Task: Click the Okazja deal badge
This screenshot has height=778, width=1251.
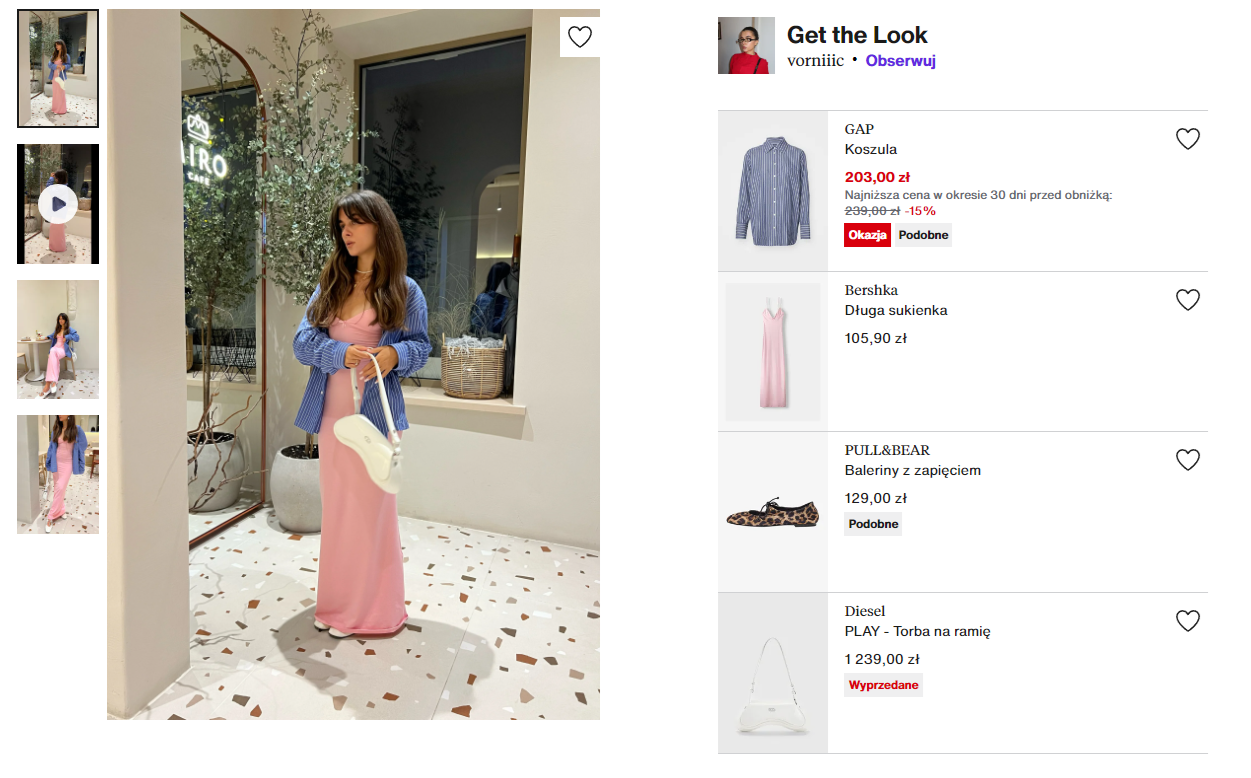Action: coord(866,235)
